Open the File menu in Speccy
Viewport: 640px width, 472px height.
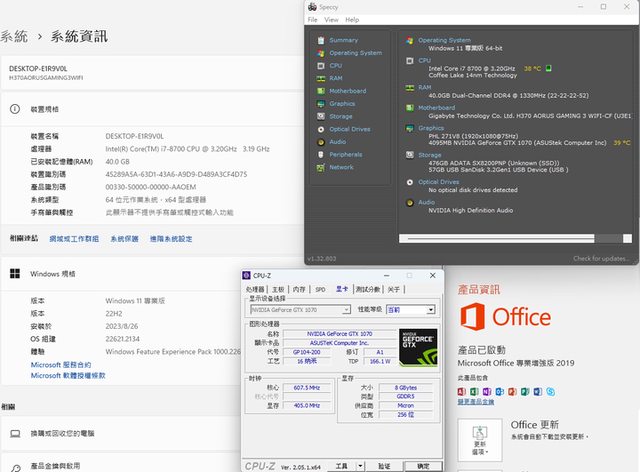pyautogui.click(x=312, y=19)
